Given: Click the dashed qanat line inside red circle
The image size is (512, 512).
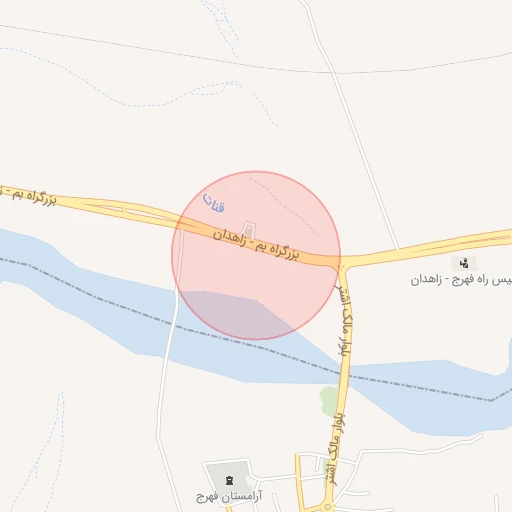Looking at the screenshot, I should pos(283,207).
